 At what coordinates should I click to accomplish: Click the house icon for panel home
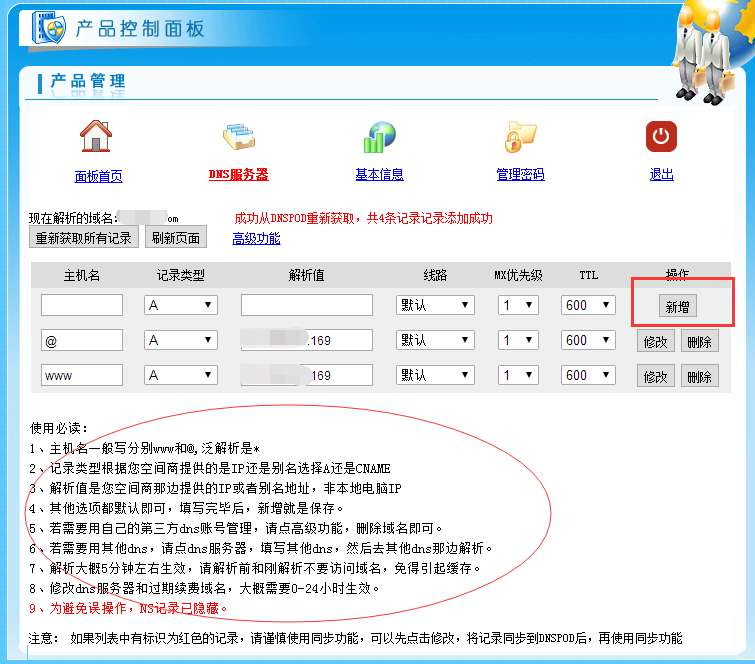coord(96,135)
